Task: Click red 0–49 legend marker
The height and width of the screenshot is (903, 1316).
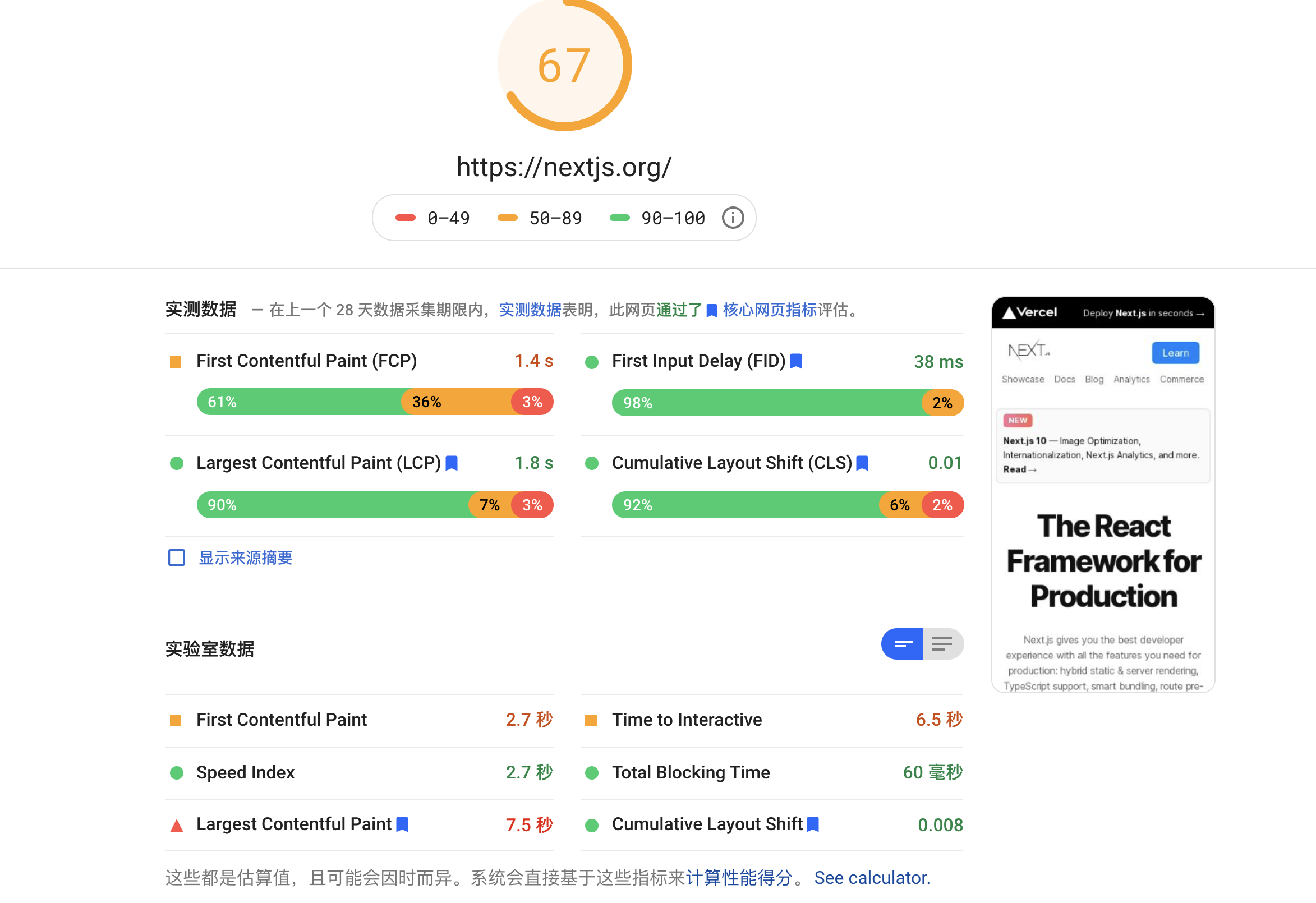Action: 406,218
